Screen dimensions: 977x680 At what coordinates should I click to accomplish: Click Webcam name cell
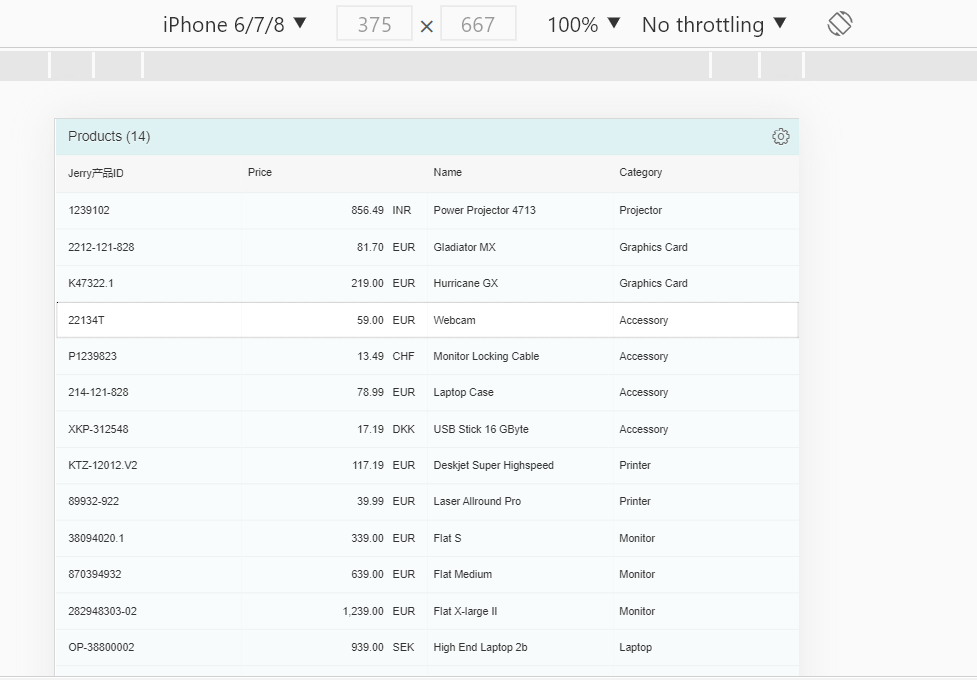tap(454, 320)
